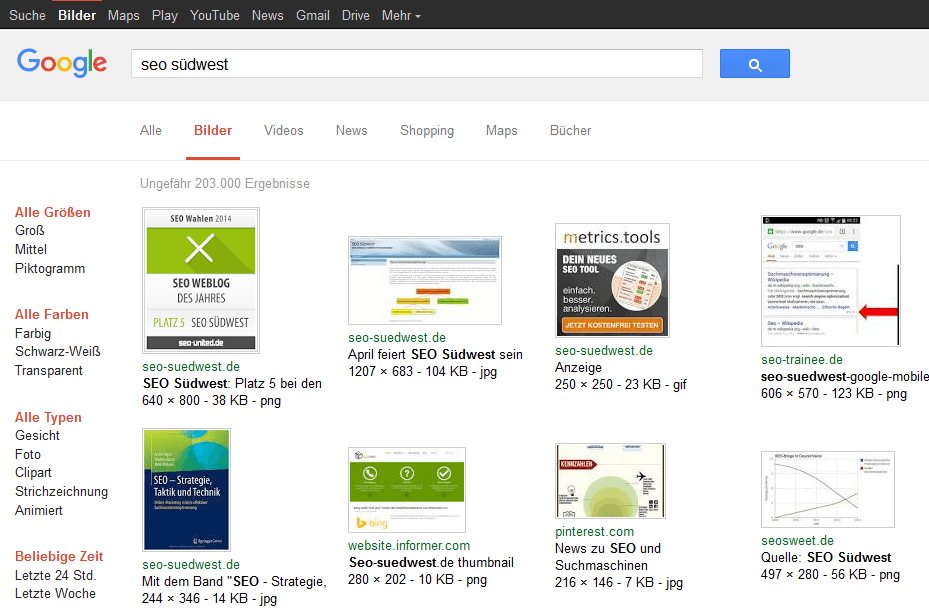Filter image type by Animiert
The width and height of the screenshot is (929, 614).
click(x=39, y=510)
